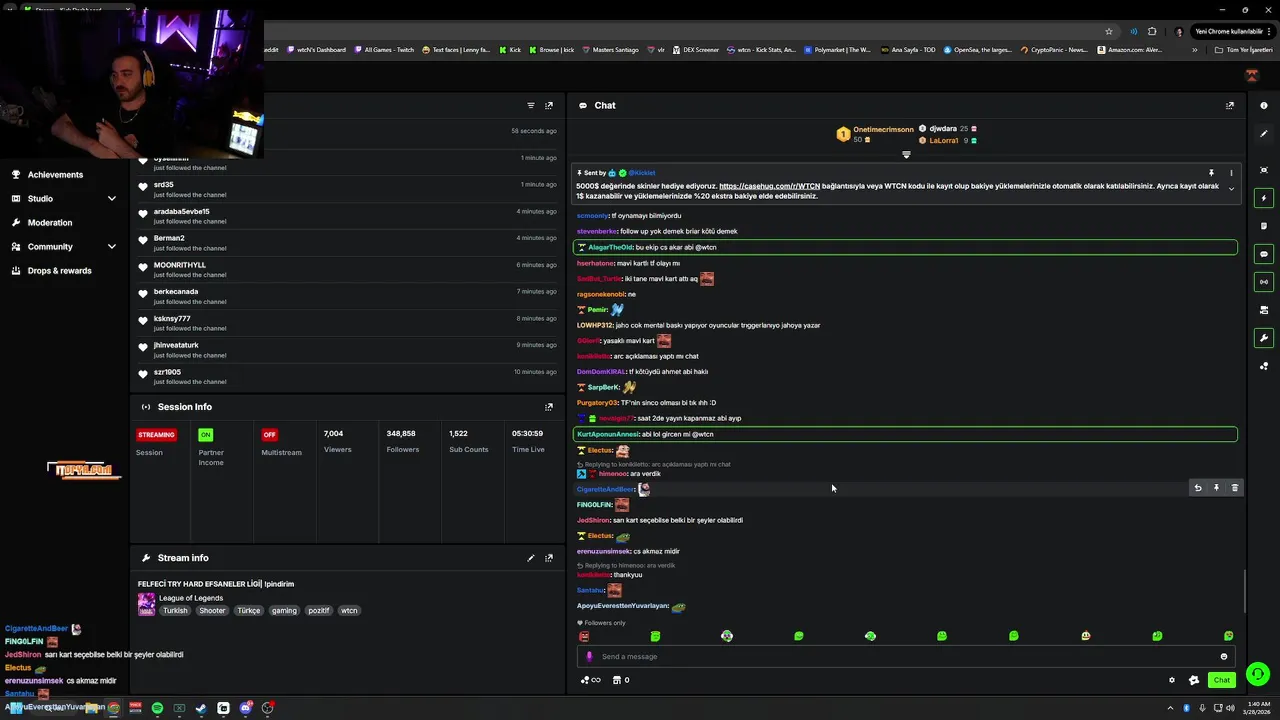Screen dimensions: 1280x720
Task: Click the share nodes icon in right sidebar
Action: pyautogui.click(x=1264, y=366)
